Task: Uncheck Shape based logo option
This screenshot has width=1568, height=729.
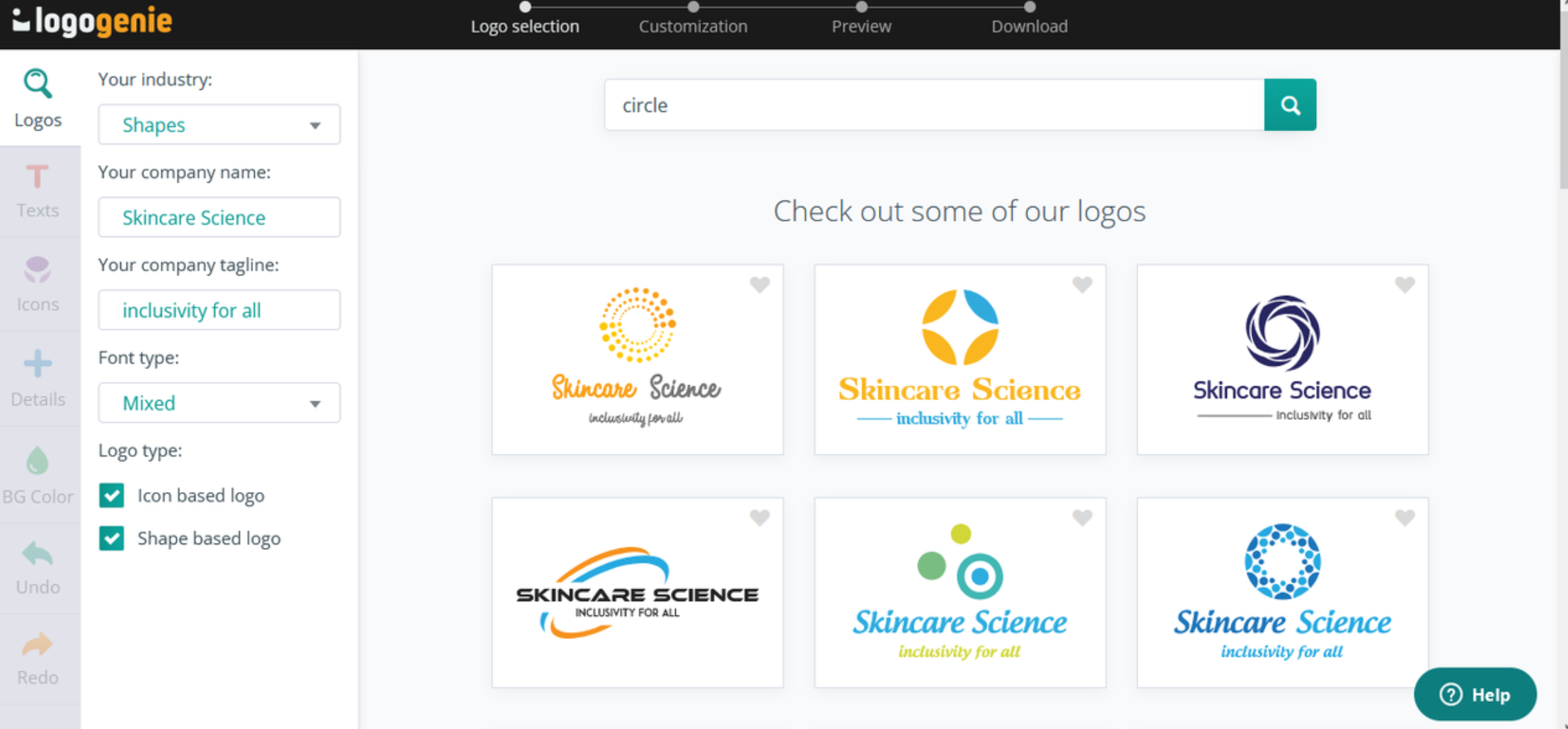Action: pyautogui.click(x=112, y=539)
